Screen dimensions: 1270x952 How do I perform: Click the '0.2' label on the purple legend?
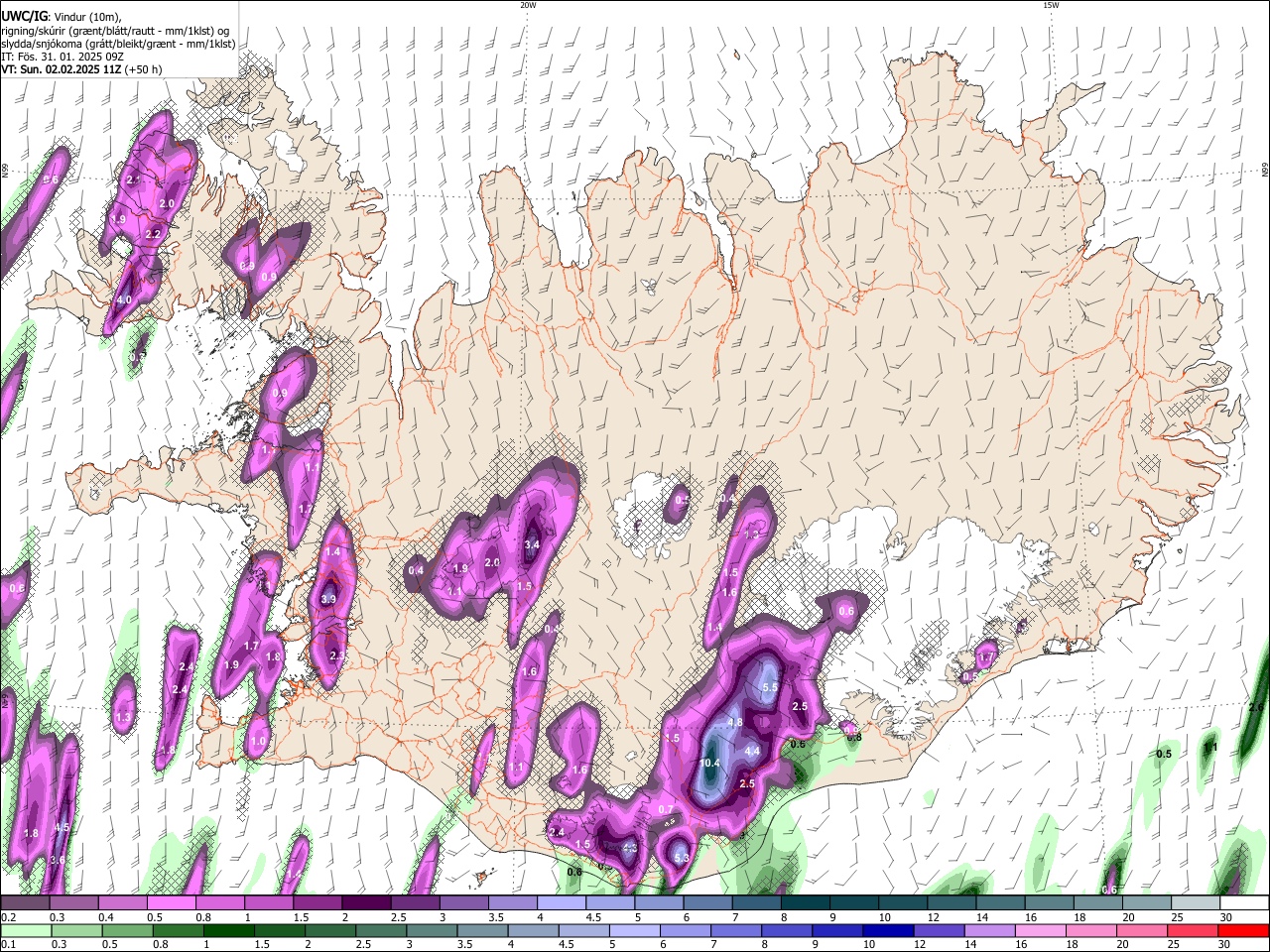(8, 917)
